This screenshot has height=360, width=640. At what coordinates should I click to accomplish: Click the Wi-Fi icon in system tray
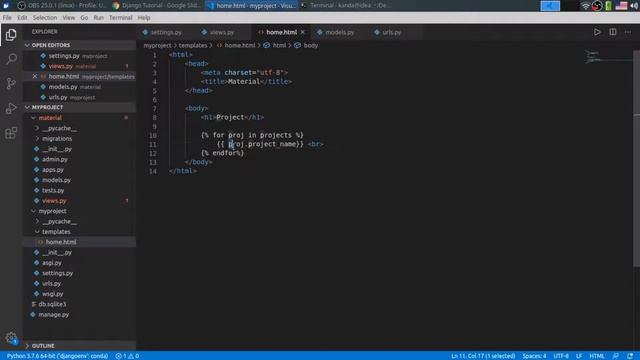pos(585,6)
